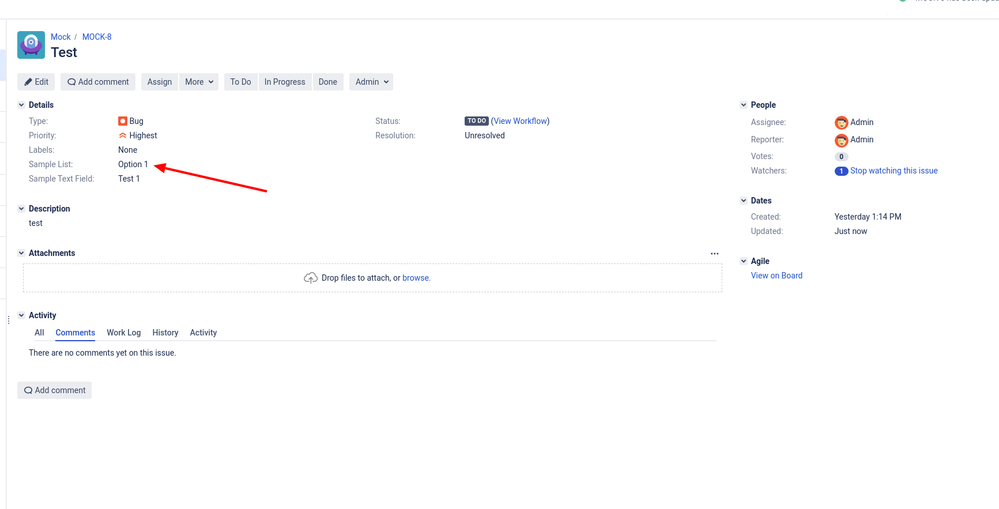Click the cloud upload icon in drop zone
Viewport: 999px width, 509px height.
pyautogui.click(x=310, y=278)
